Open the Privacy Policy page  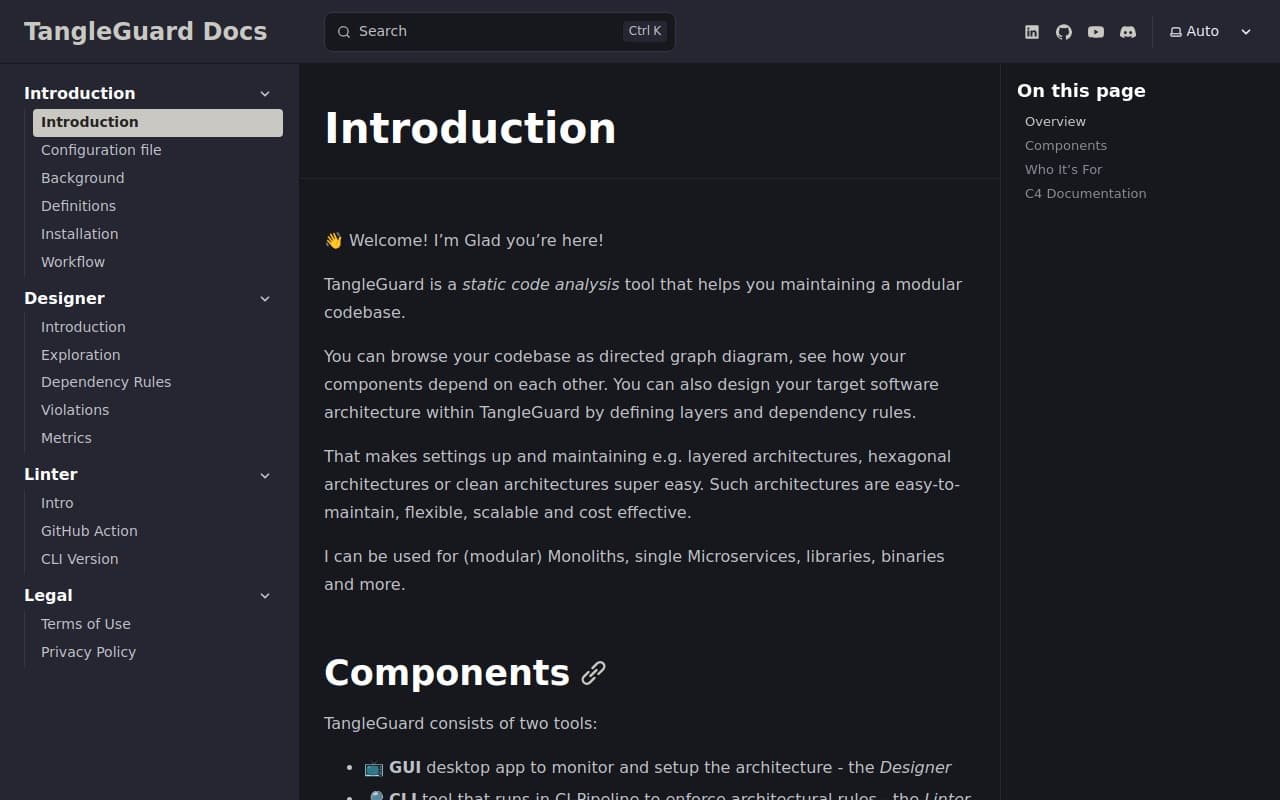tap(88, 652)
